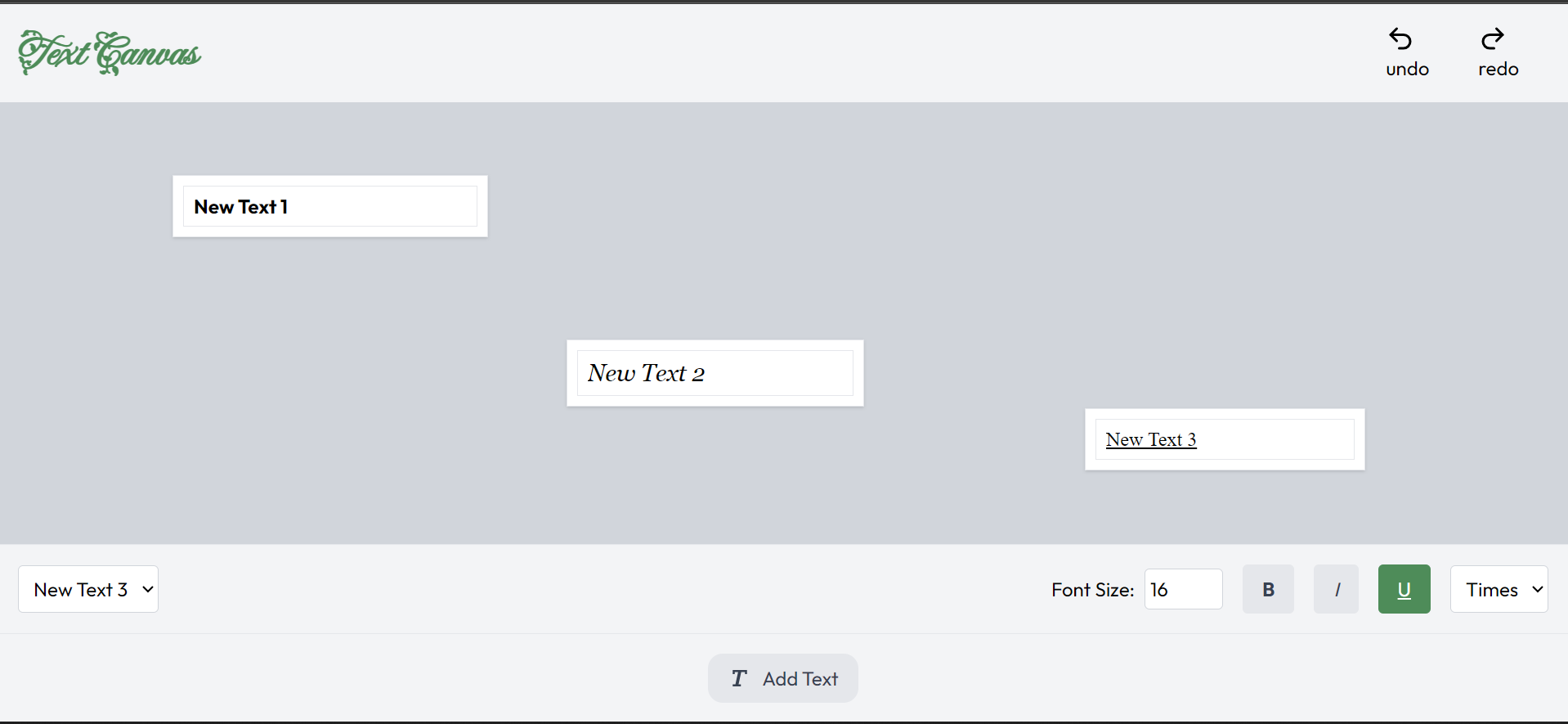Click the undo arrow icon
This screenshot has height=724, width=1568.
1400,38
